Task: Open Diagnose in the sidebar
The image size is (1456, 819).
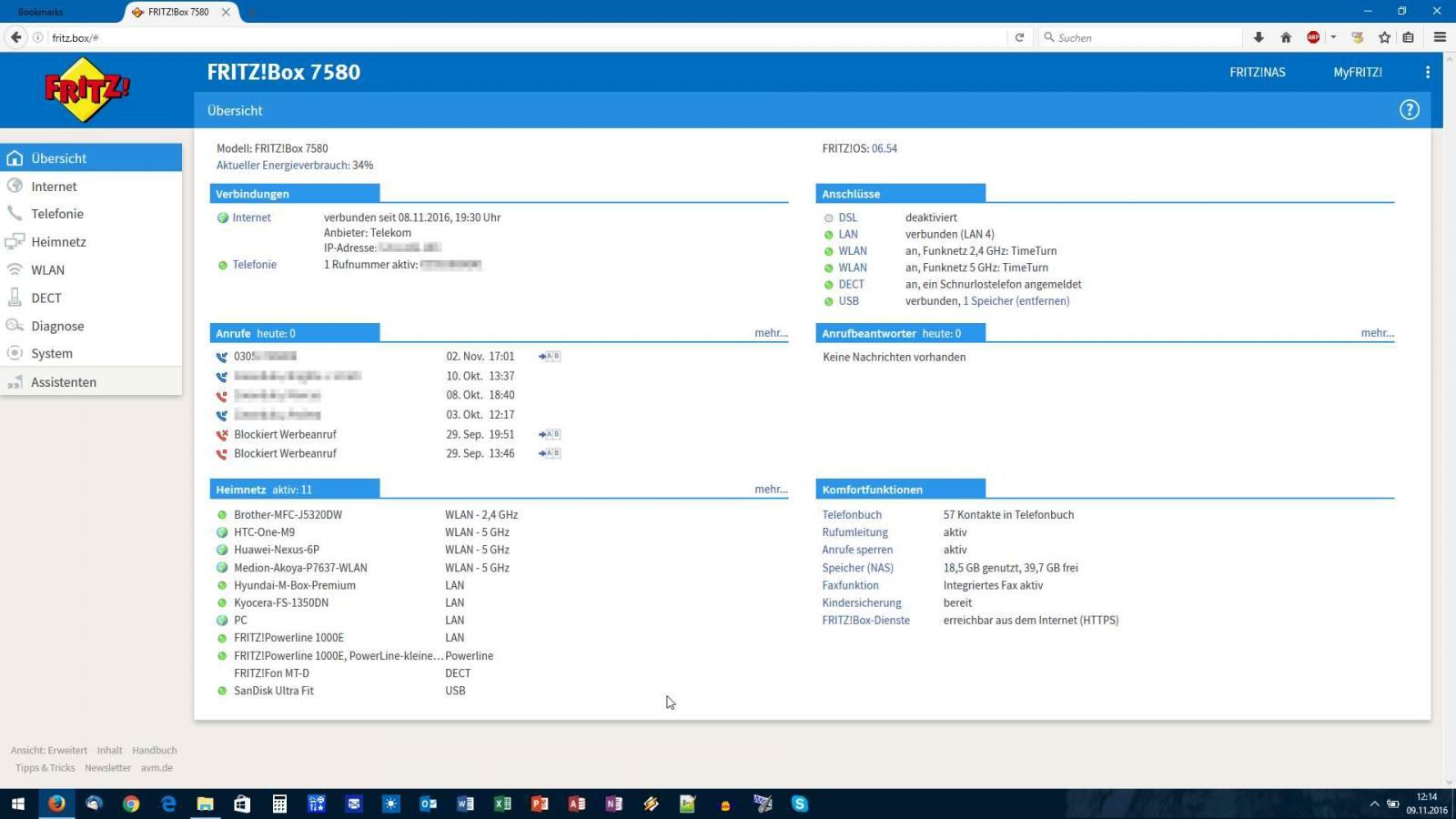Action: 91,326
